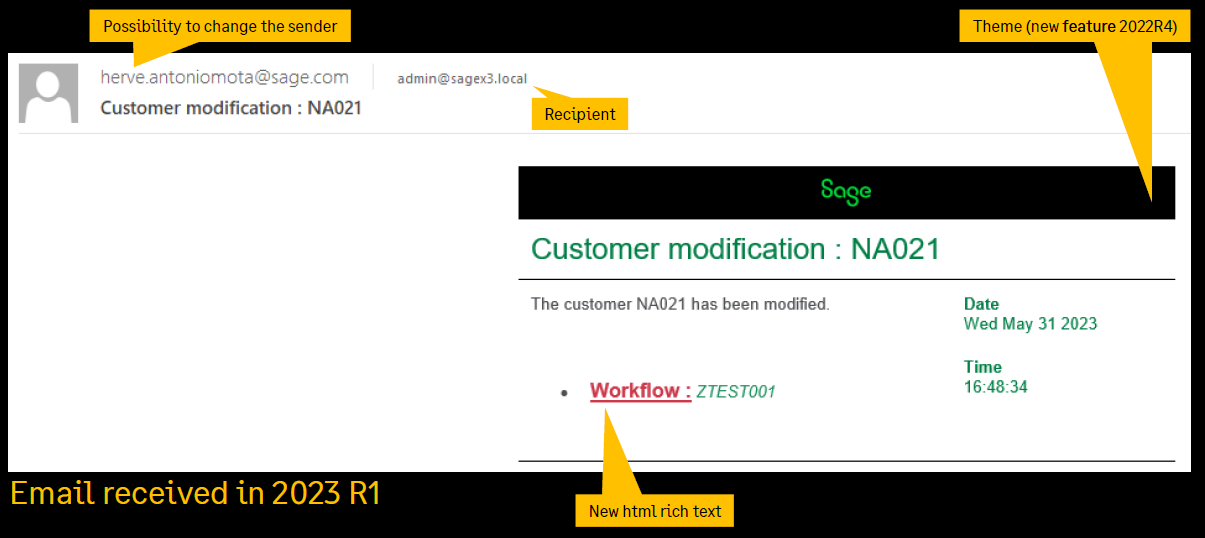
Task: Click the Date label in email body
Action: point(981,304)
